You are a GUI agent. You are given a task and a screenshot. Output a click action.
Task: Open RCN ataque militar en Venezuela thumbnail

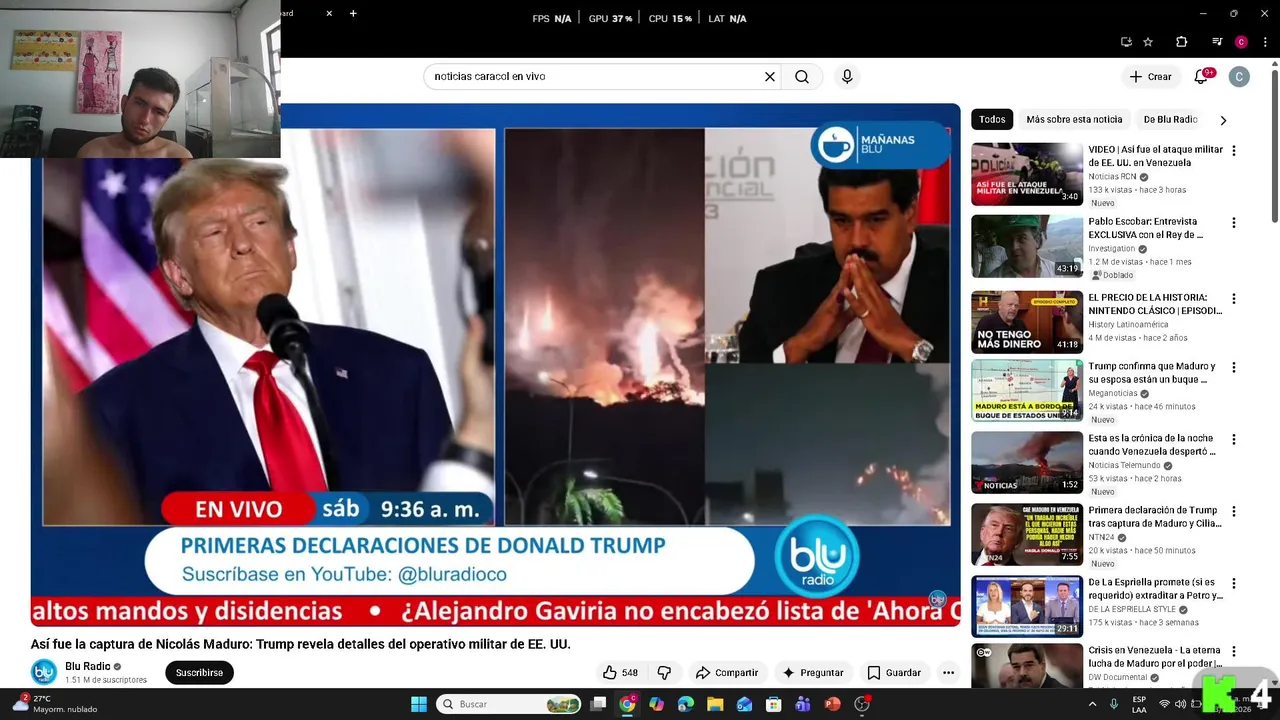1027,174
